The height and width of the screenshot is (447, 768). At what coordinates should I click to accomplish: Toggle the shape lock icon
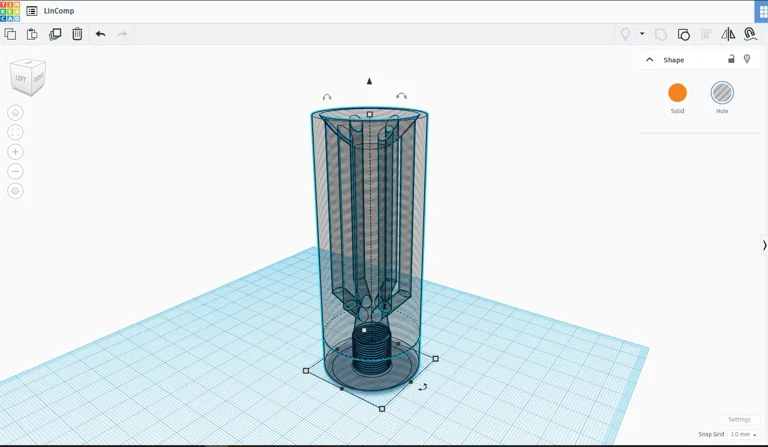[x=731, y=59]
